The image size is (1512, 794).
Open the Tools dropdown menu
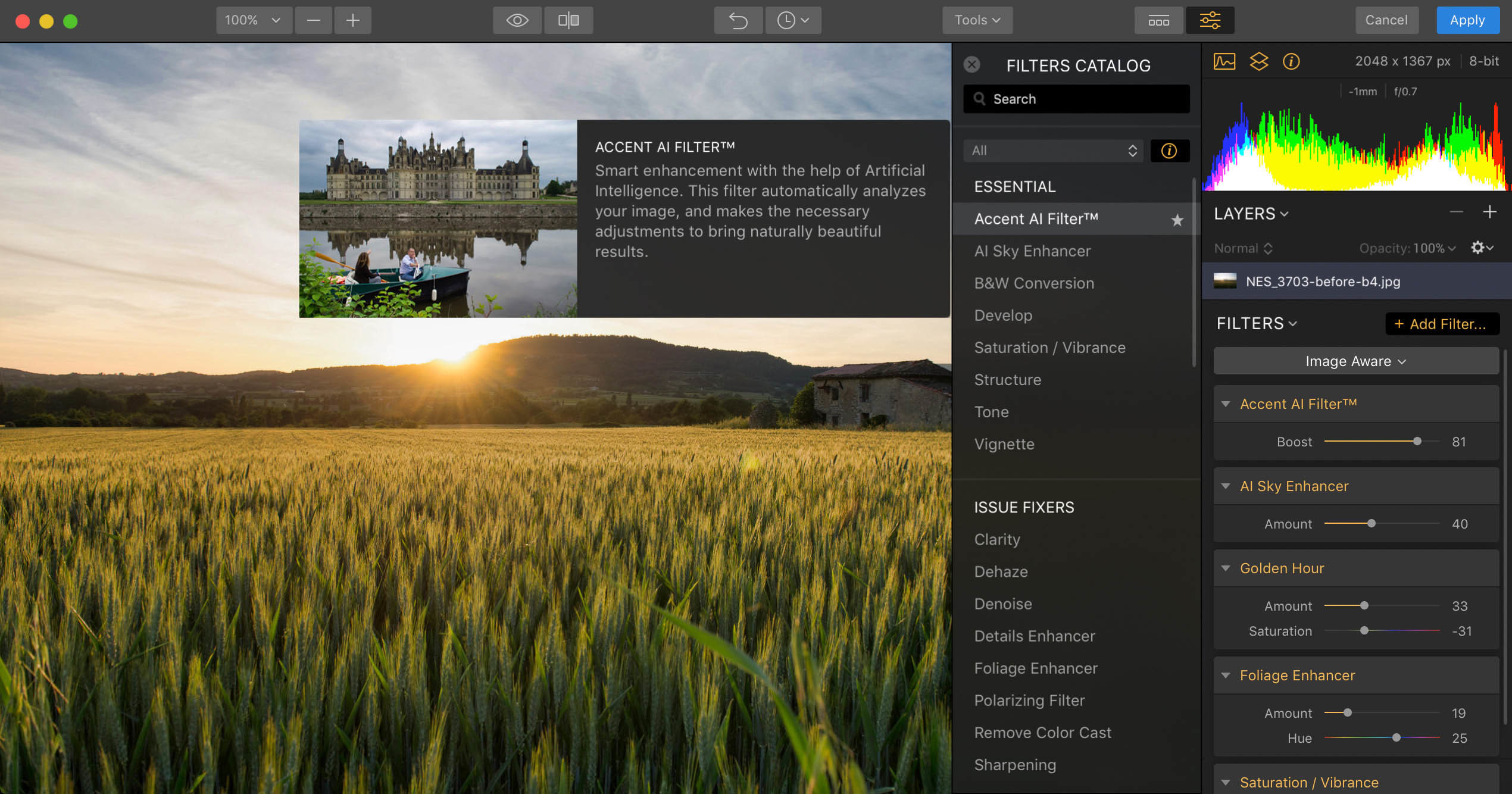click(977, 20)
